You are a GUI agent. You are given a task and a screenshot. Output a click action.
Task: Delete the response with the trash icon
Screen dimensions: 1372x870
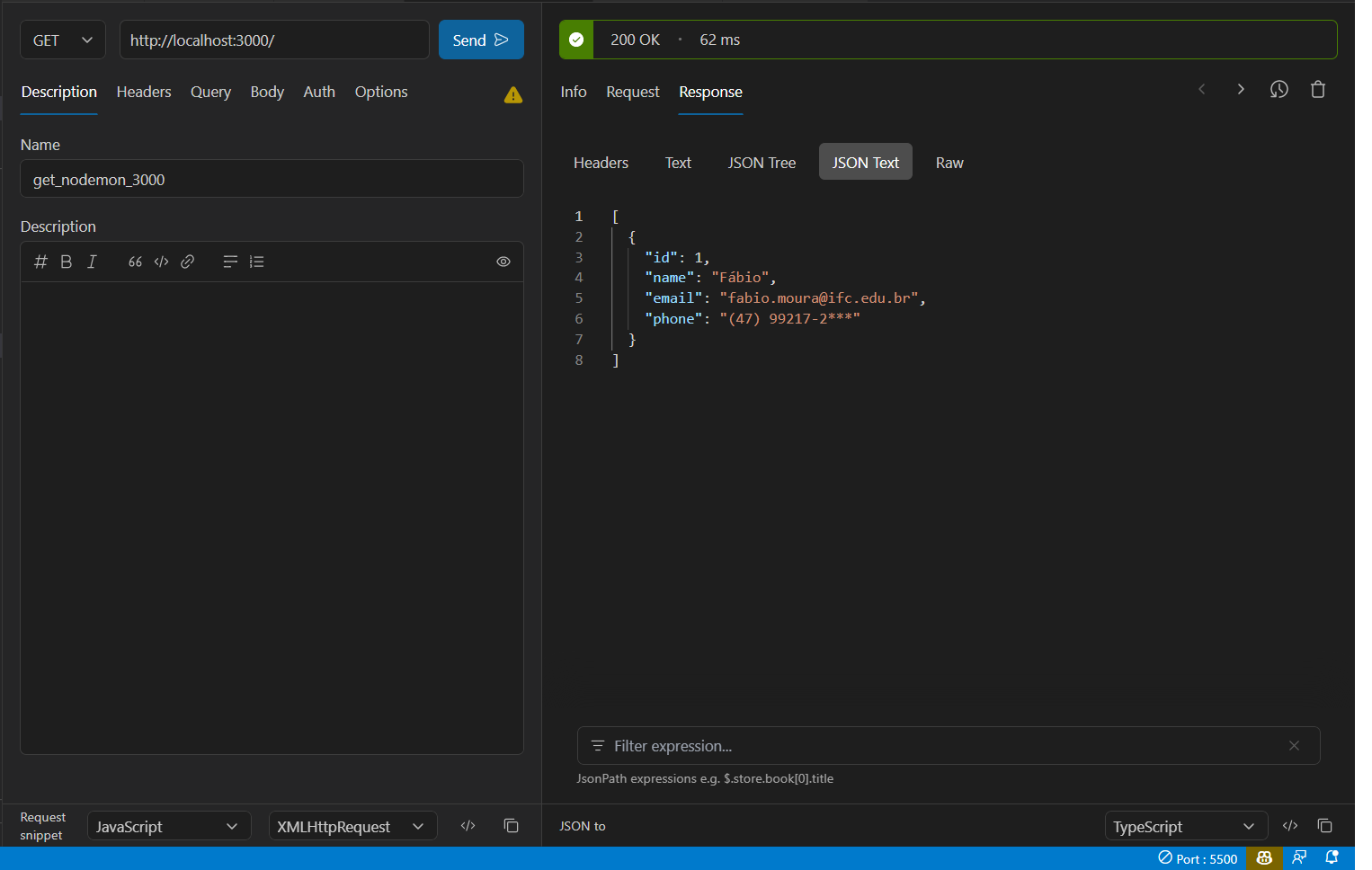(1318, 89)
